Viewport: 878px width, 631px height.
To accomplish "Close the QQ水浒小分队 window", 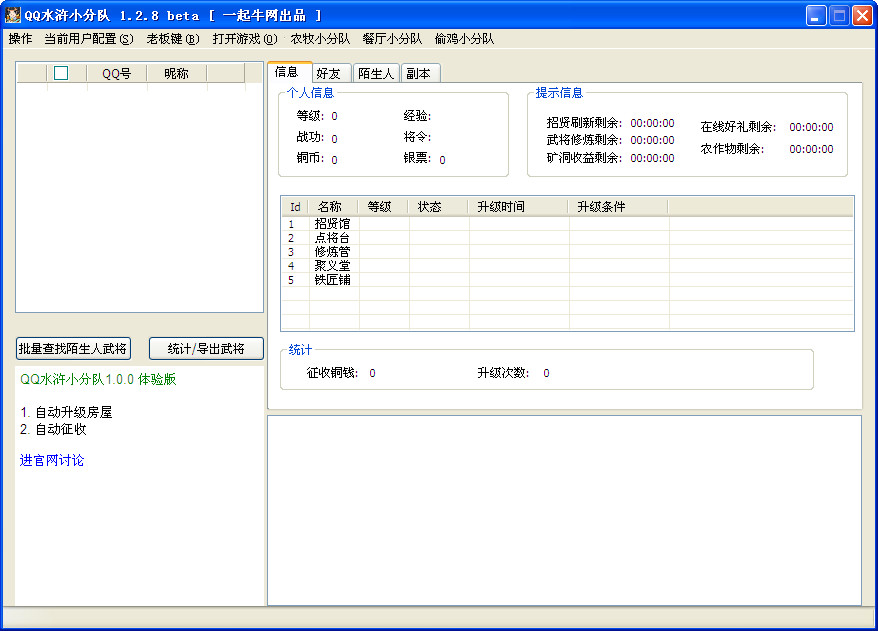I will pyautogui.click(x=862, y=16).
